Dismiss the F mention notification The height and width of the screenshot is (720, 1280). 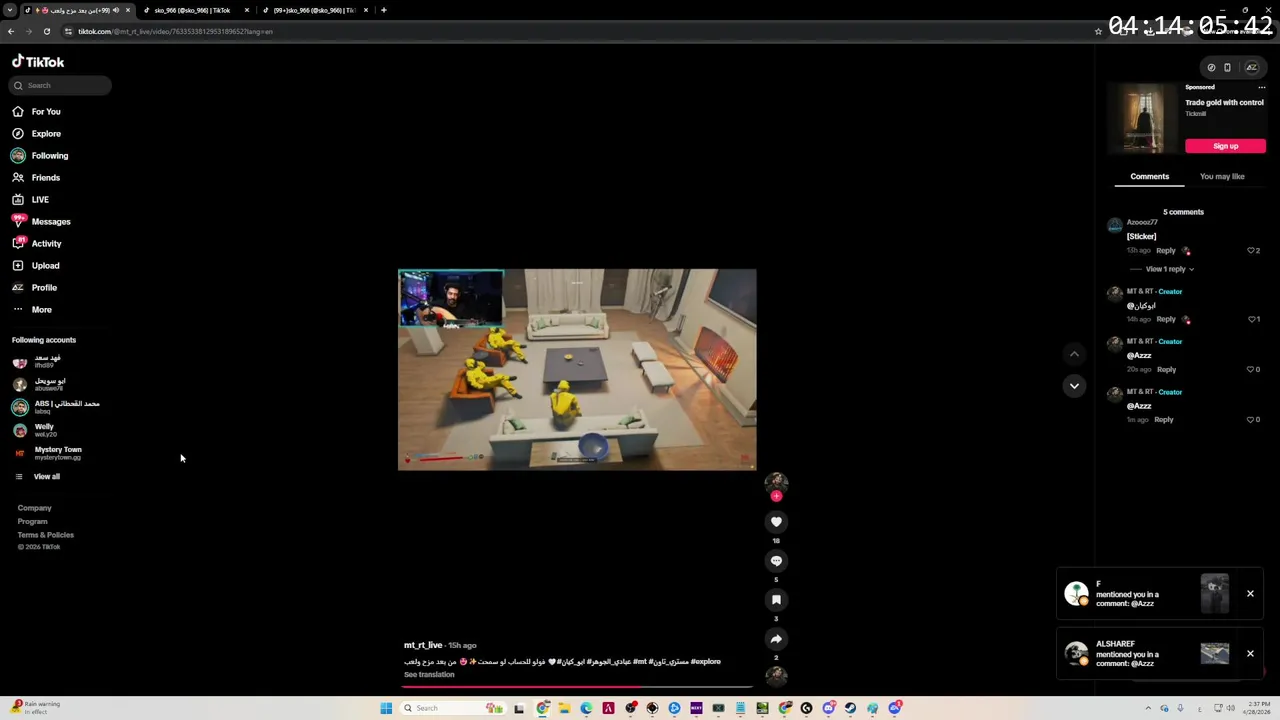[x=1250, y=594]
